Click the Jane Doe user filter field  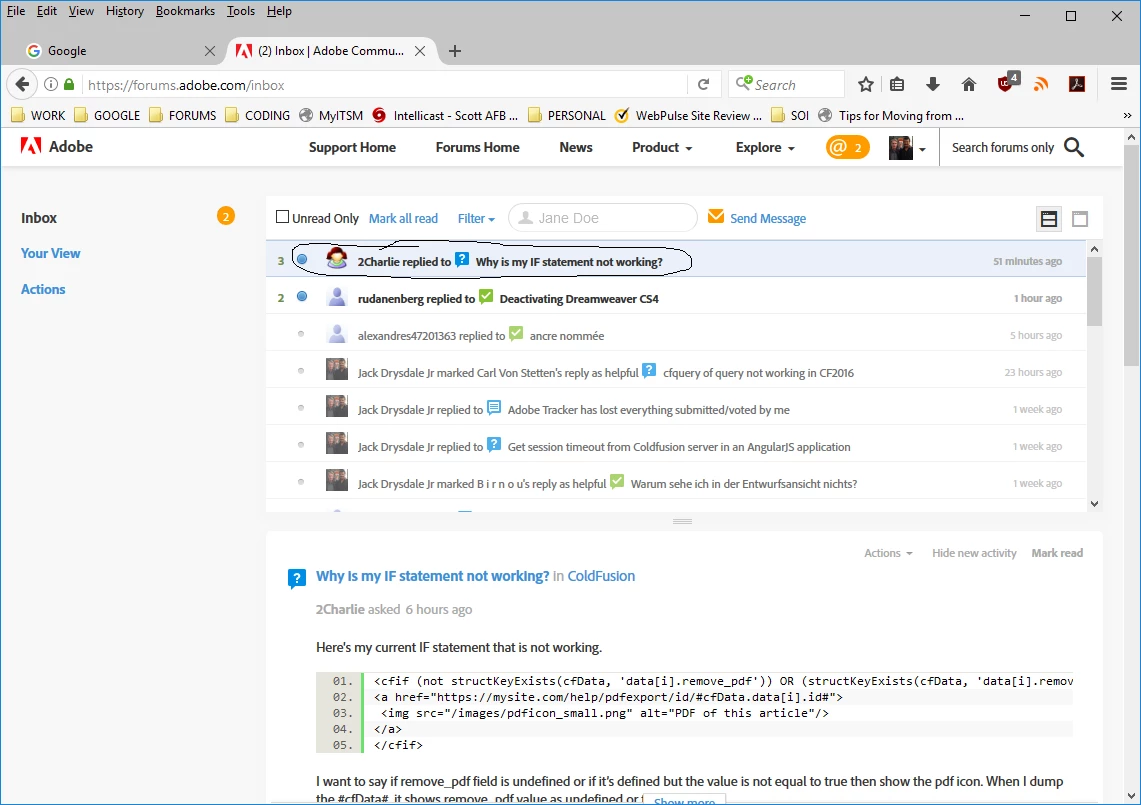603,218
